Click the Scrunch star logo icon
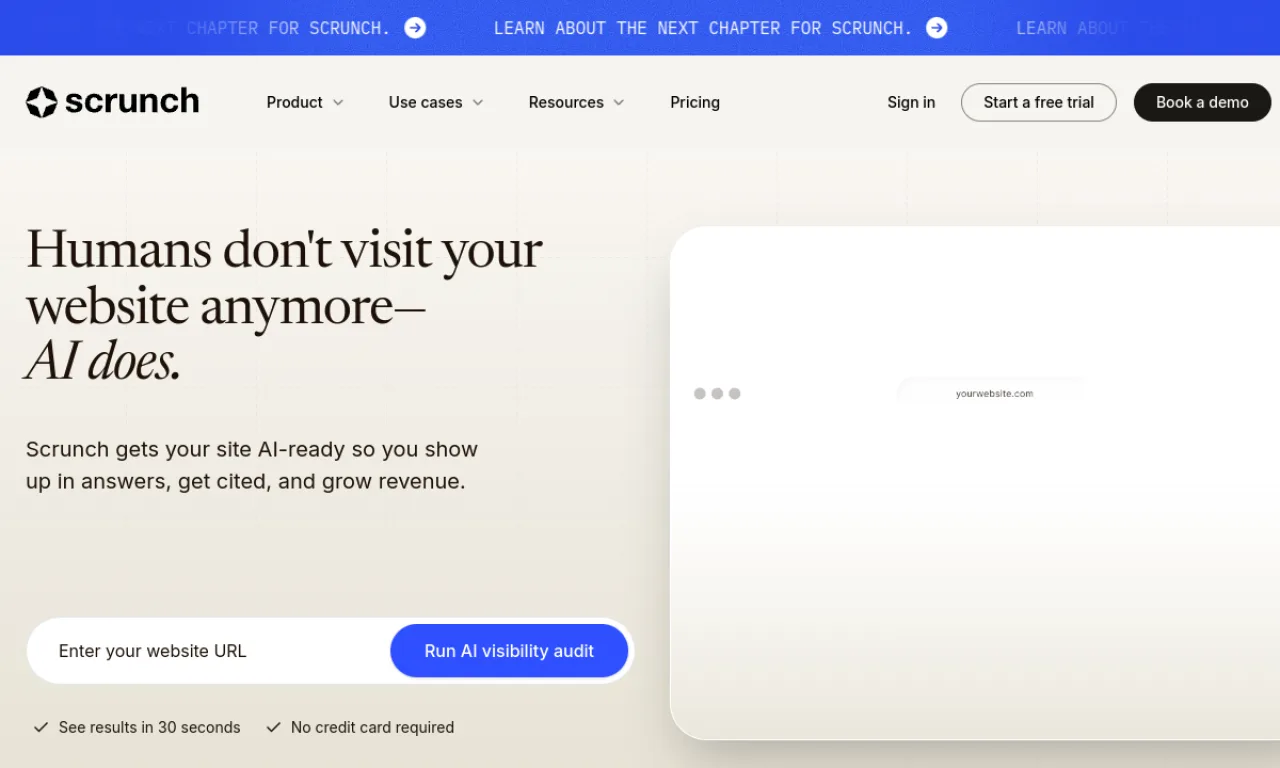This screenshot has width=1280, height=768. (41, 102)
